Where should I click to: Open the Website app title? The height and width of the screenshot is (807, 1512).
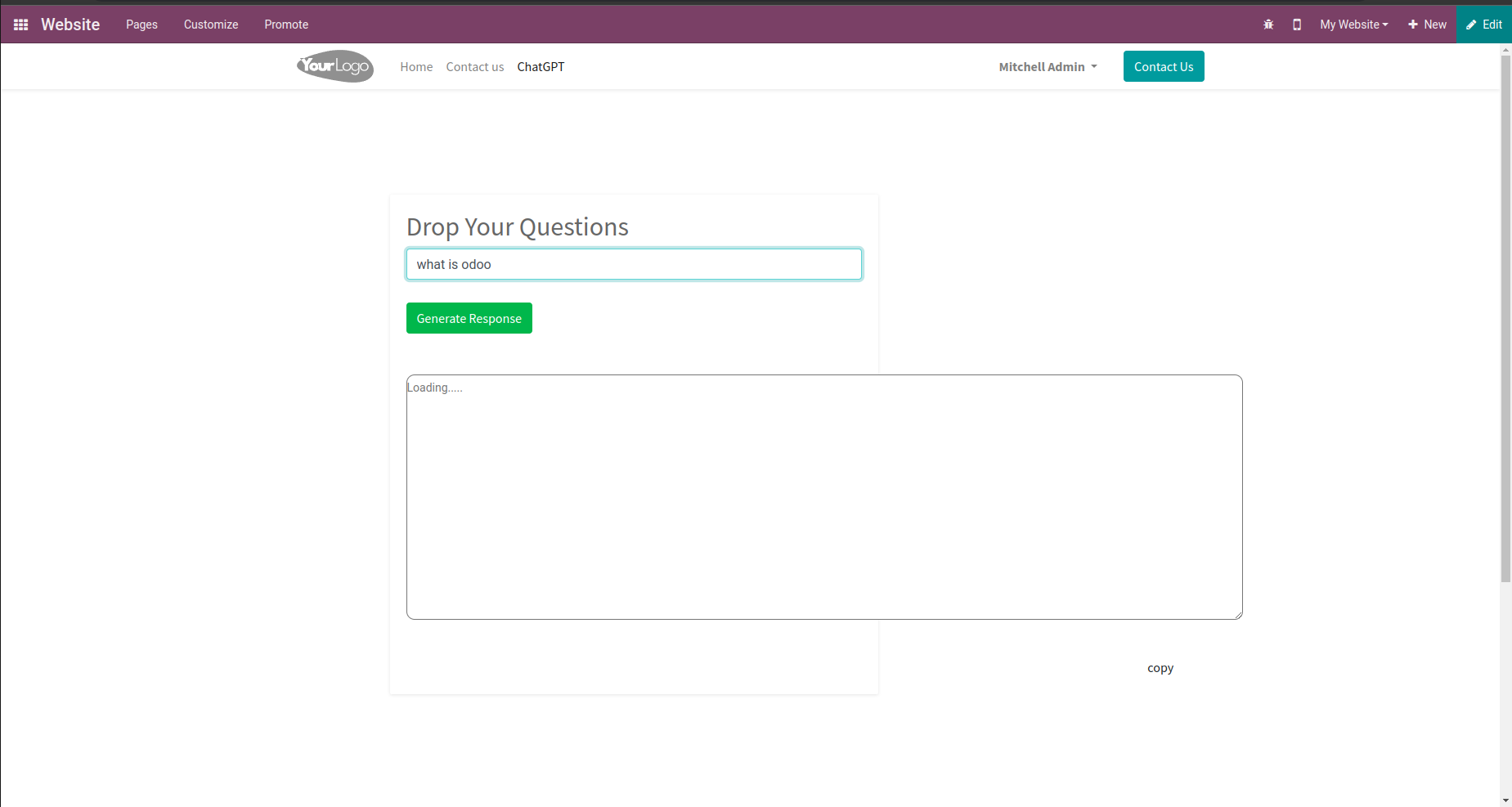70,25
